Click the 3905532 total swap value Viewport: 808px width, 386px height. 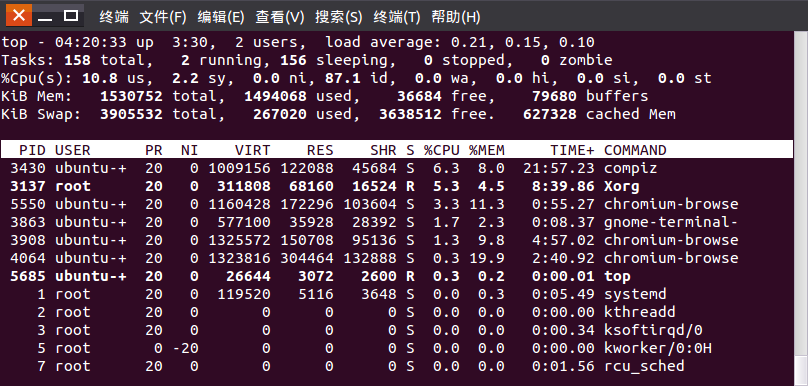[131, 114]
